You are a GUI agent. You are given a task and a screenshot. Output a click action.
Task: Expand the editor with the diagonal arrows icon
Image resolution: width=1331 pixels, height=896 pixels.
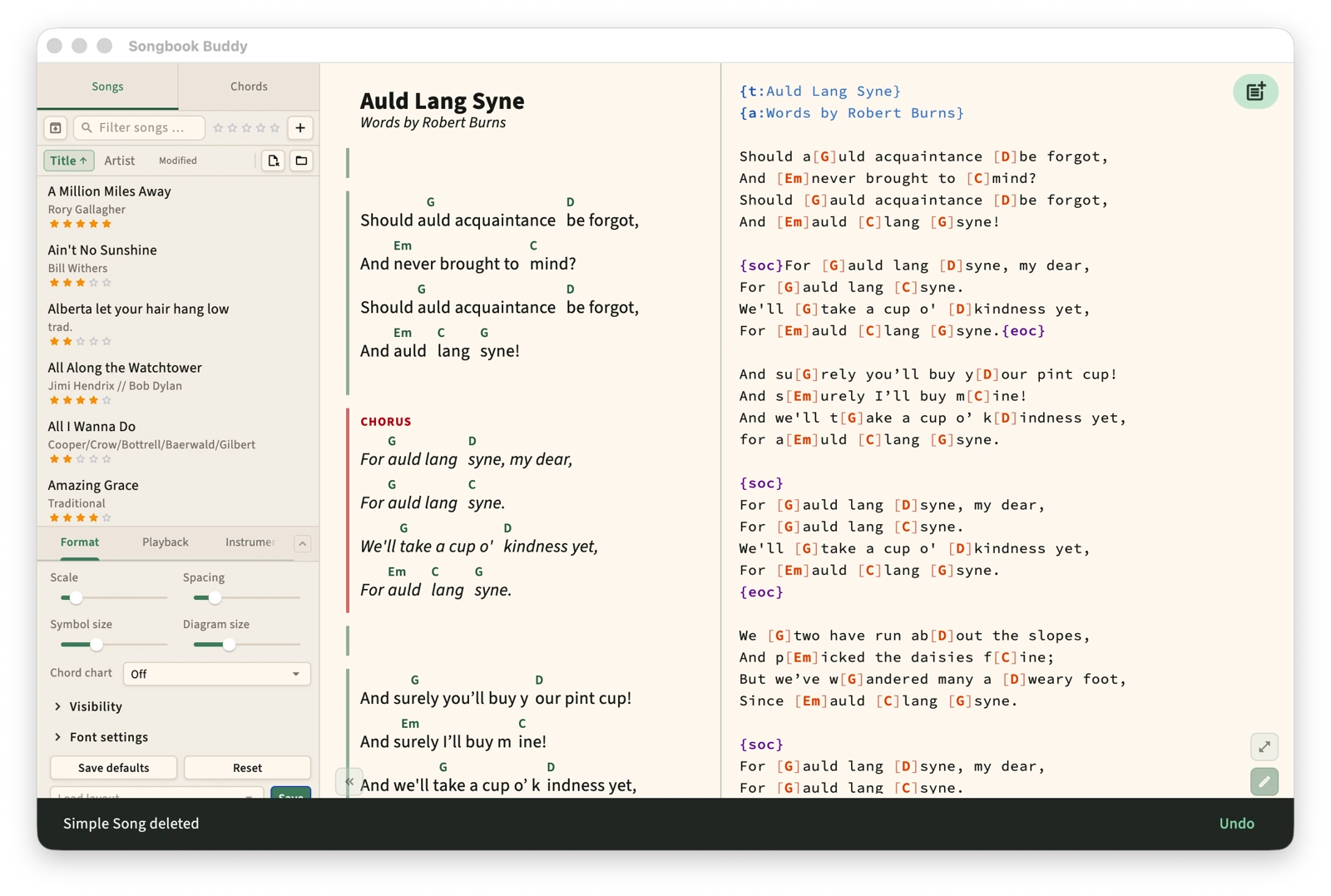(1264, 747)
